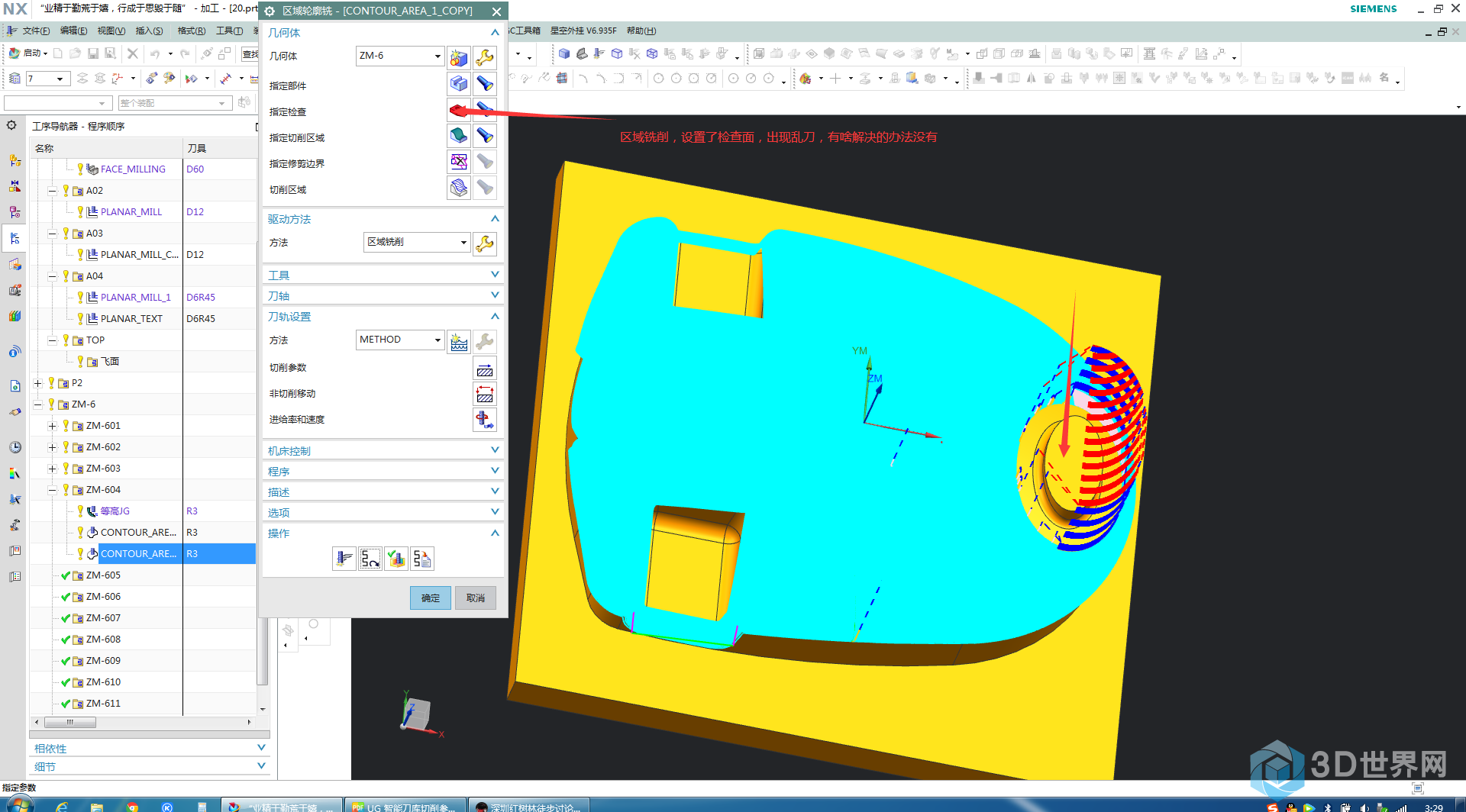This screenshot has width=1466, height=812.
Task: Expand the 相依性 panel
Action: pyautogui.click(x=150, y=748)
